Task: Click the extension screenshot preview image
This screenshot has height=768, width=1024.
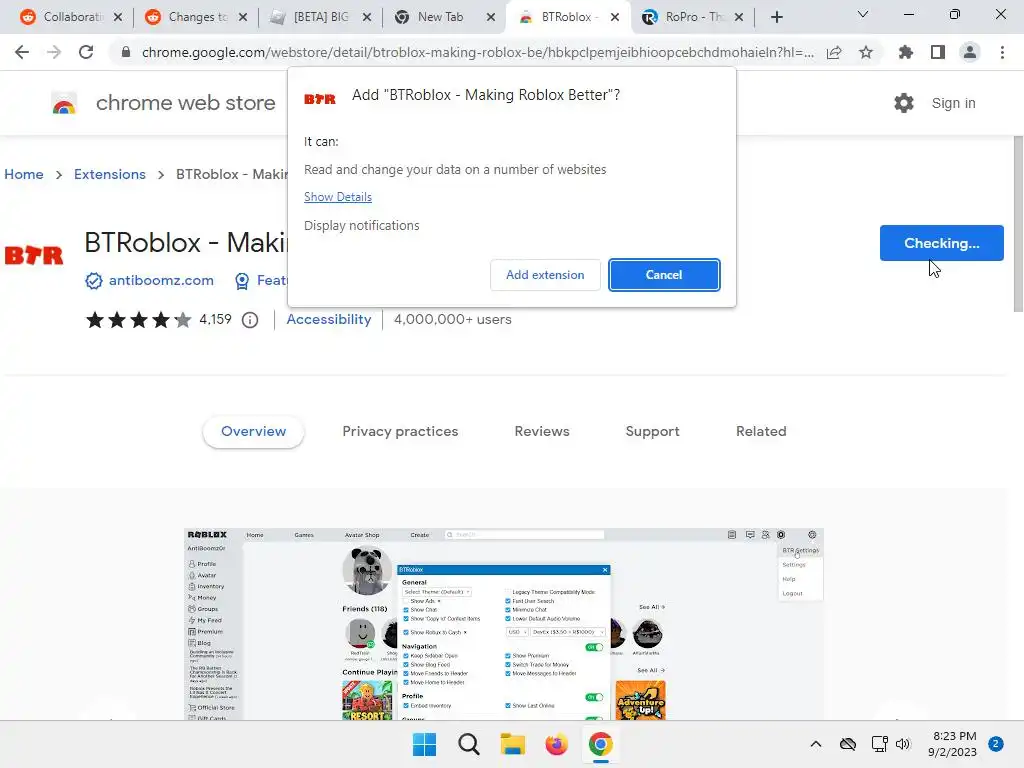Action: [504, 624]
